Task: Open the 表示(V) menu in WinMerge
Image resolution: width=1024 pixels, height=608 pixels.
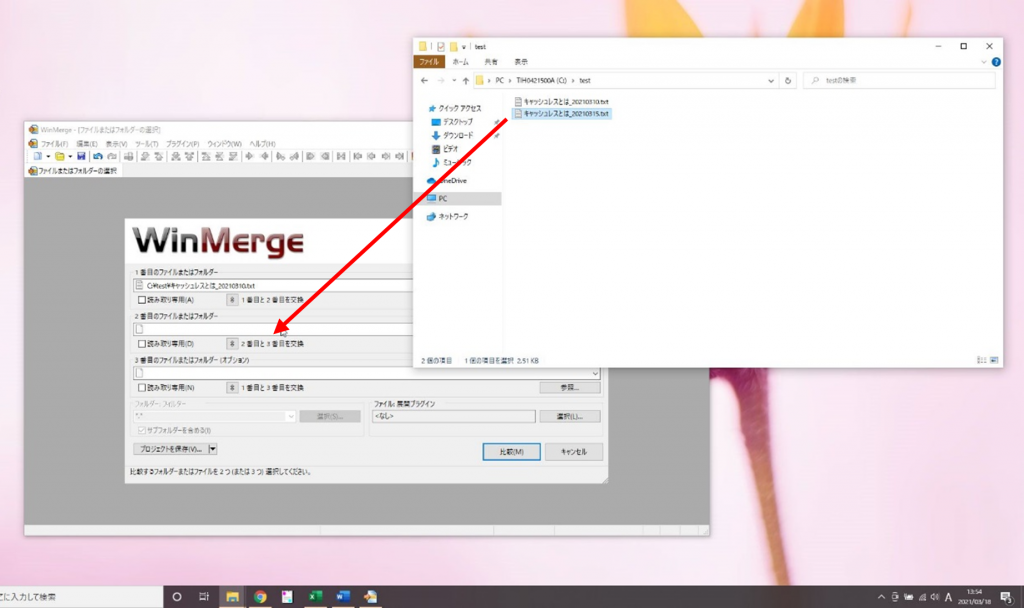Action: 116,144
